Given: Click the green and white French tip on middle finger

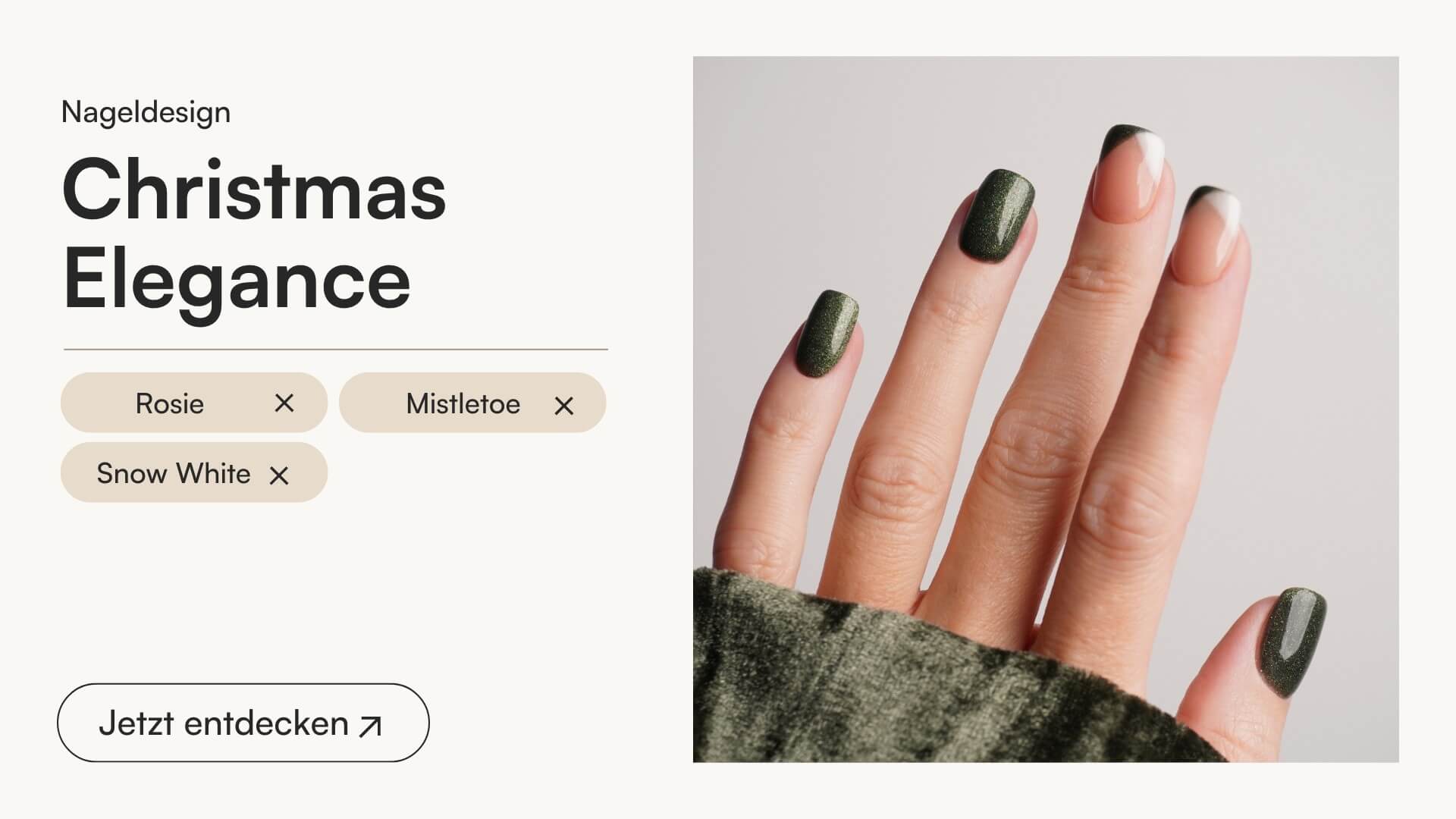Looking at the screenshot, I should 1131,174.
